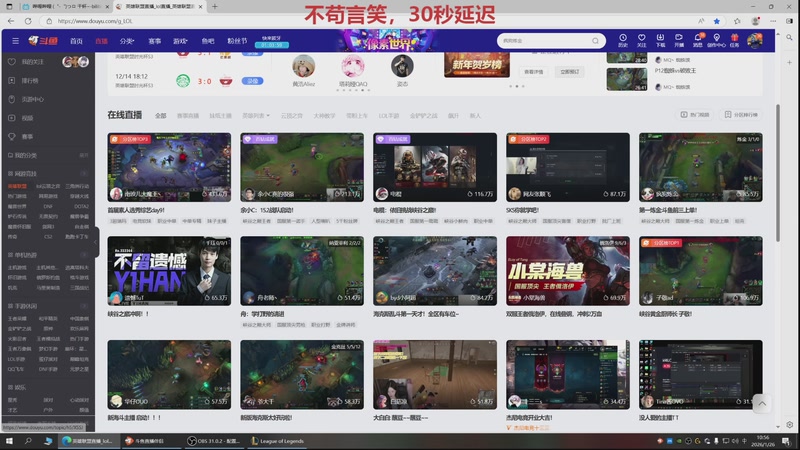Open the 不留遗憾 YIHAN stream thumbnail

pyautogui.click(x=169, y=271)
